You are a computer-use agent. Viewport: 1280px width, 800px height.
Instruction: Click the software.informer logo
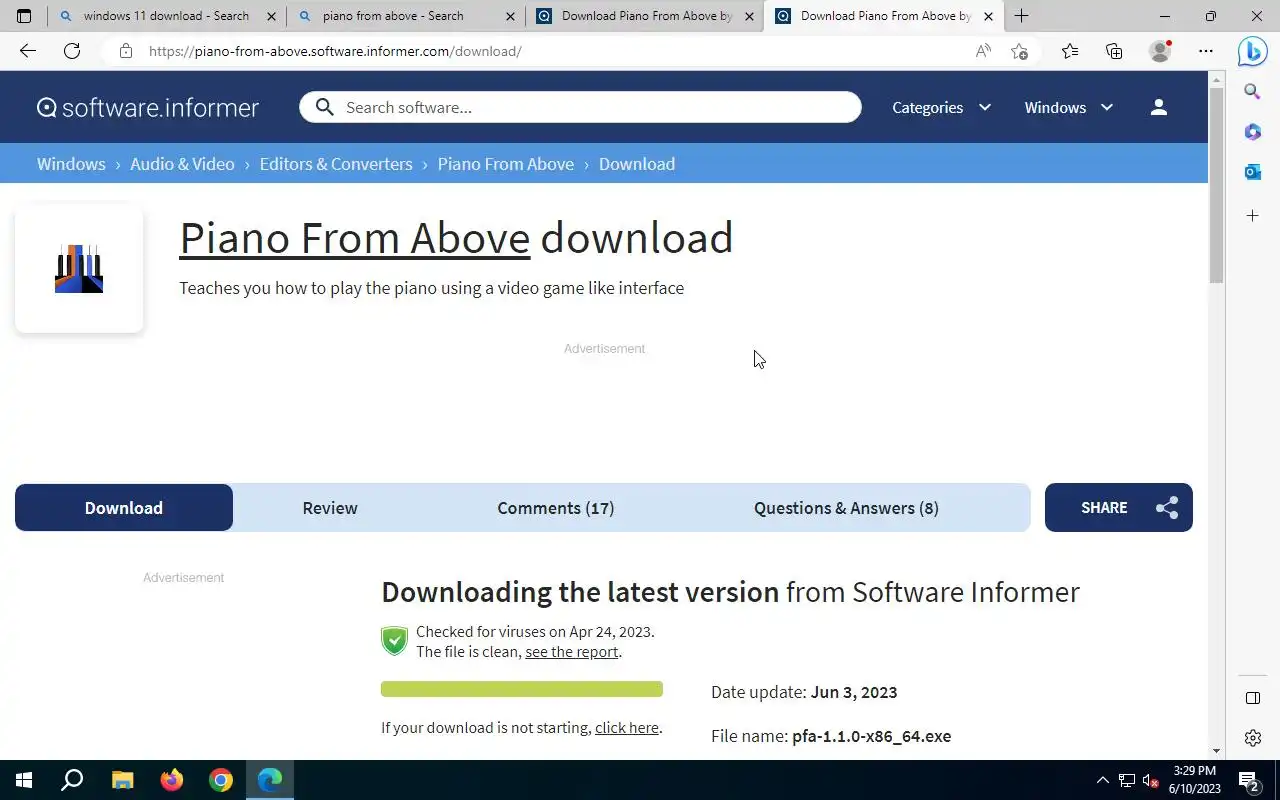point(148,107)
